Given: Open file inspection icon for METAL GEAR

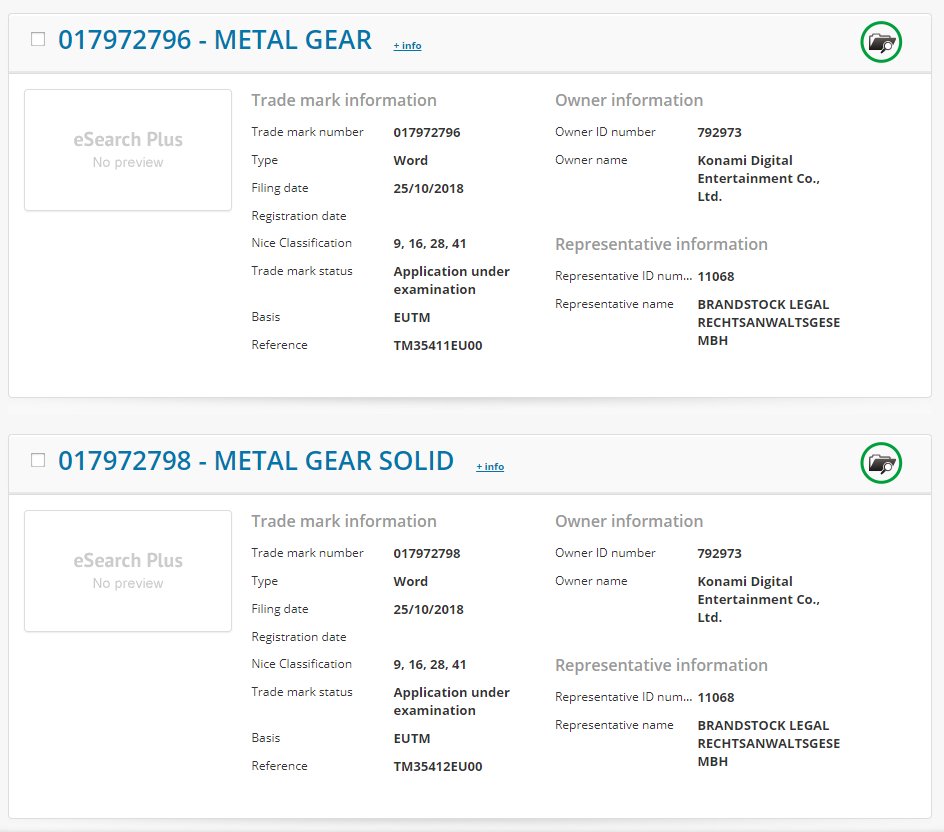Looking at the screenshot, I should pyautogui.click(x=881, y=42).
